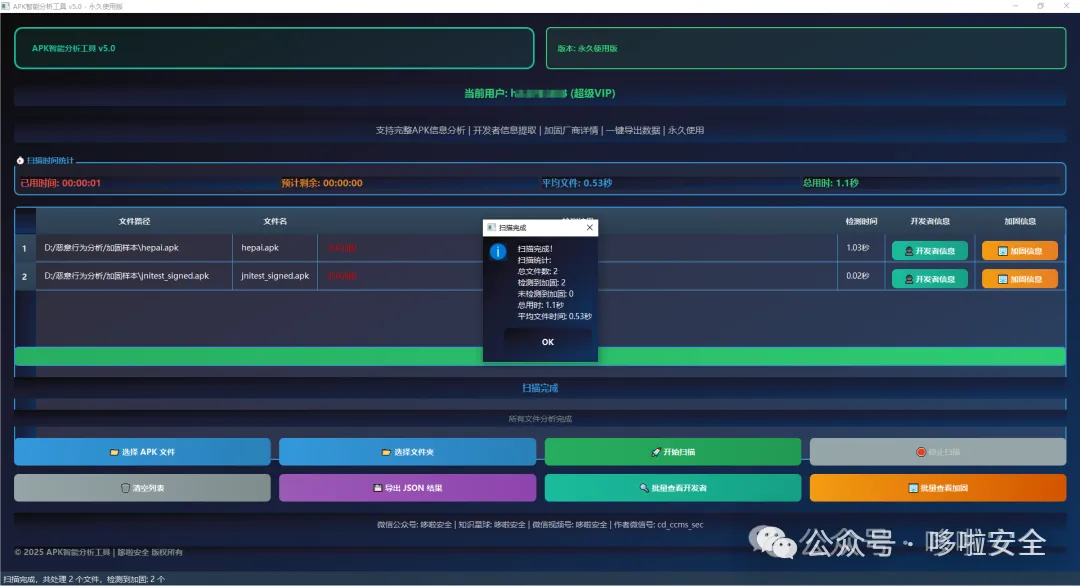1080x586 pixels.
Task: Click path D:/恶意行为分析/加固样本/hepai.apk cell
Action: pos(134,248)
